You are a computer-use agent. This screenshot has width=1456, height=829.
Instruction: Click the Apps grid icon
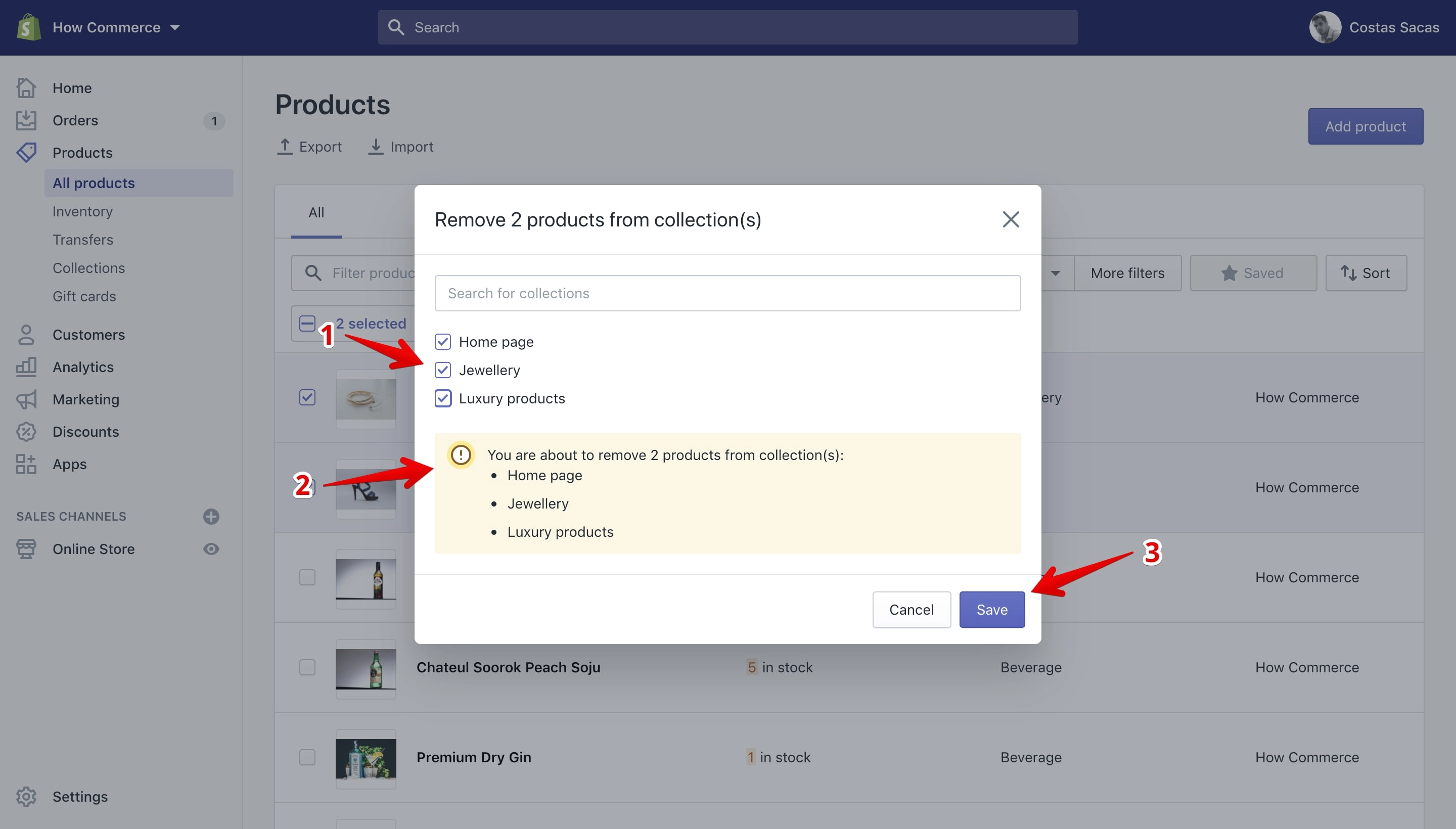26,464
